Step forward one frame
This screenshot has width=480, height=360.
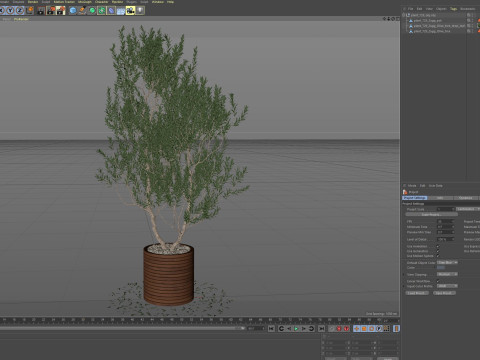point(304,329)
